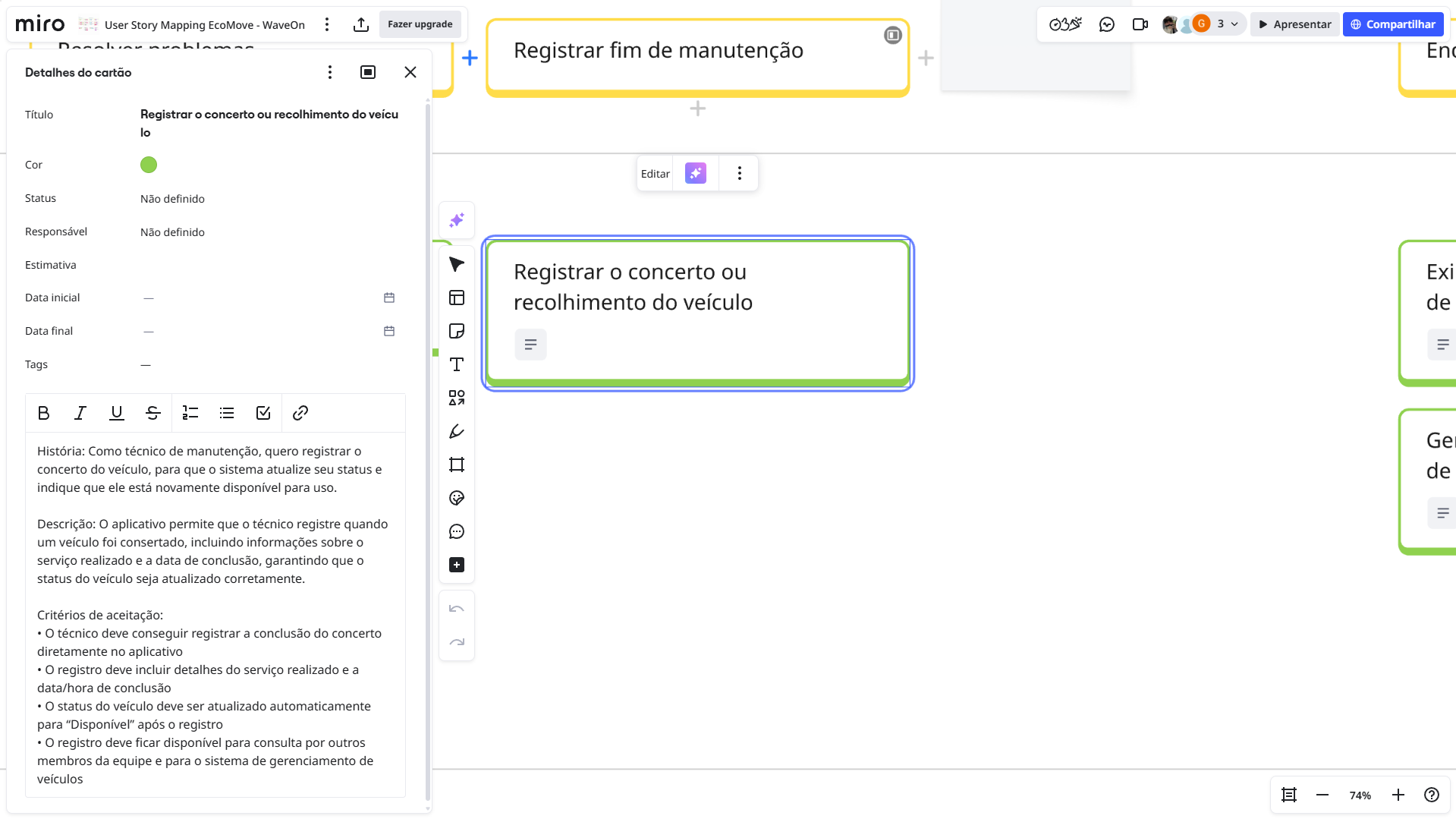Click the Apresentar button
Viewport: 1456px width, 819px height.
pos(1294,24)
